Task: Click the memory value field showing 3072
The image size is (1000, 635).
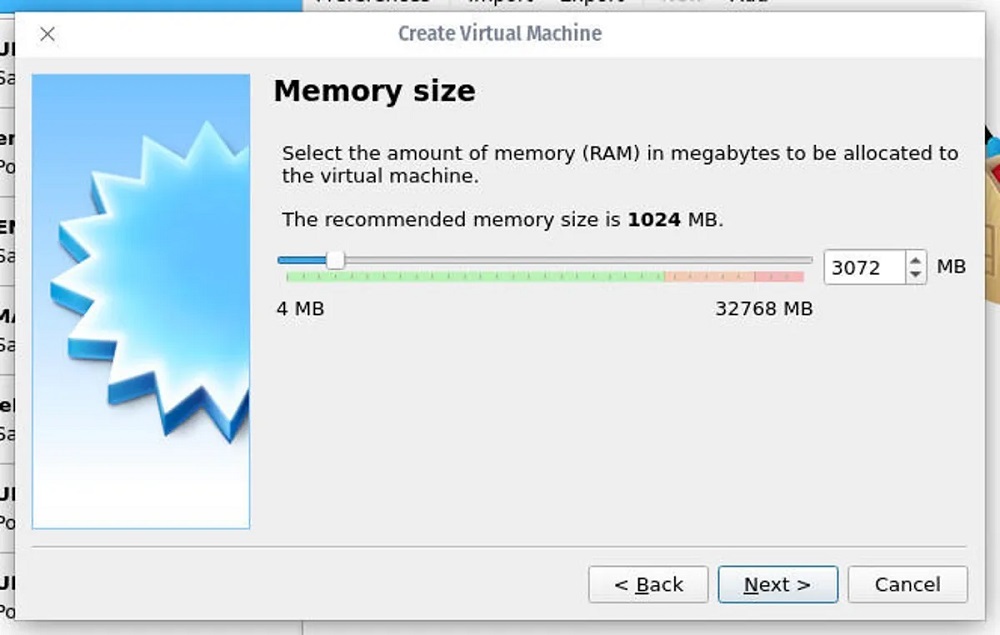Action: tap(862, 268)
